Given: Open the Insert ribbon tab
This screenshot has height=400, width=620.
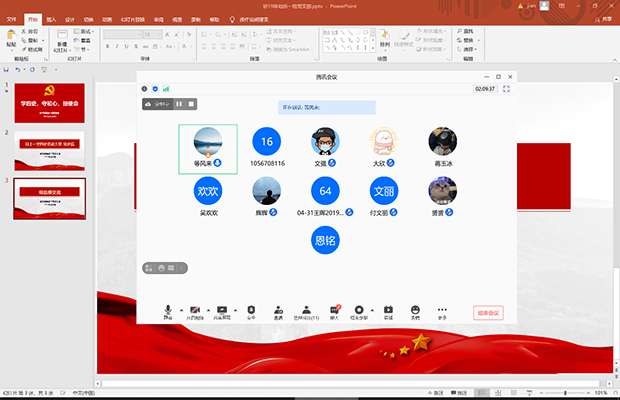Looking at the screenshot, I should click(52, 19).
